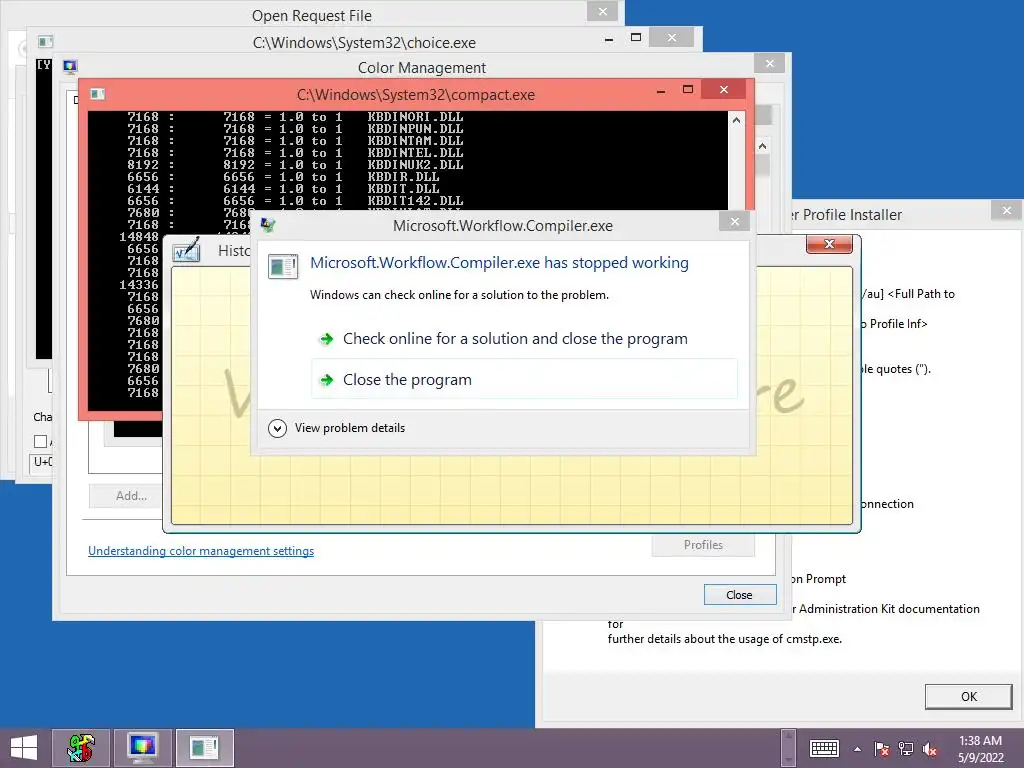Close the yellow handwriting History window
This screenshot has height=768, width=1024.
click(829, 244)
